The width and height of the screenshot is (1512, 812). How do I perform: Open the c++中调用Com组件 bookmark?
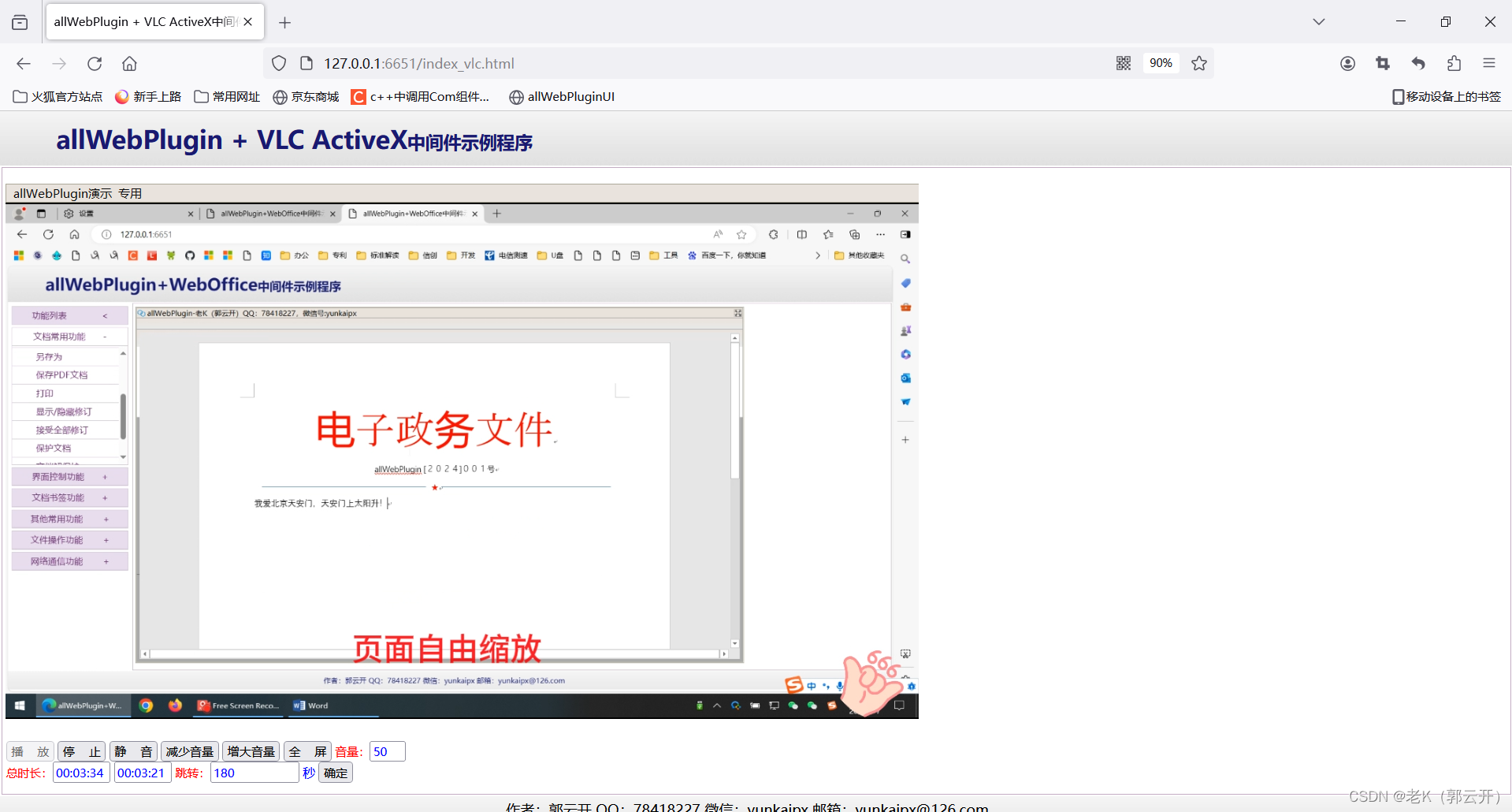(421, 97)
